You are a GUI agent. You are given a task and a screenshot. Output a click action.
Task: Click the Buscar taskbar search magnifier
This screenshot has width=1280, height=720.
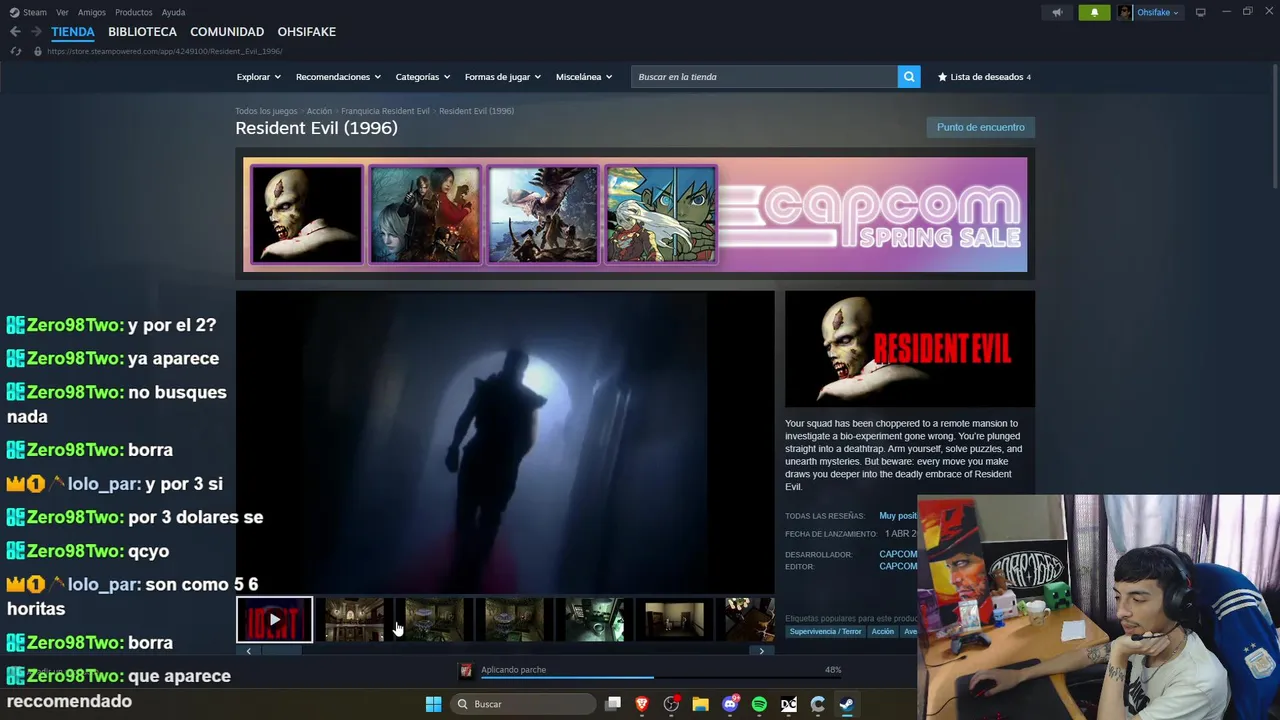tap(462, 704)
